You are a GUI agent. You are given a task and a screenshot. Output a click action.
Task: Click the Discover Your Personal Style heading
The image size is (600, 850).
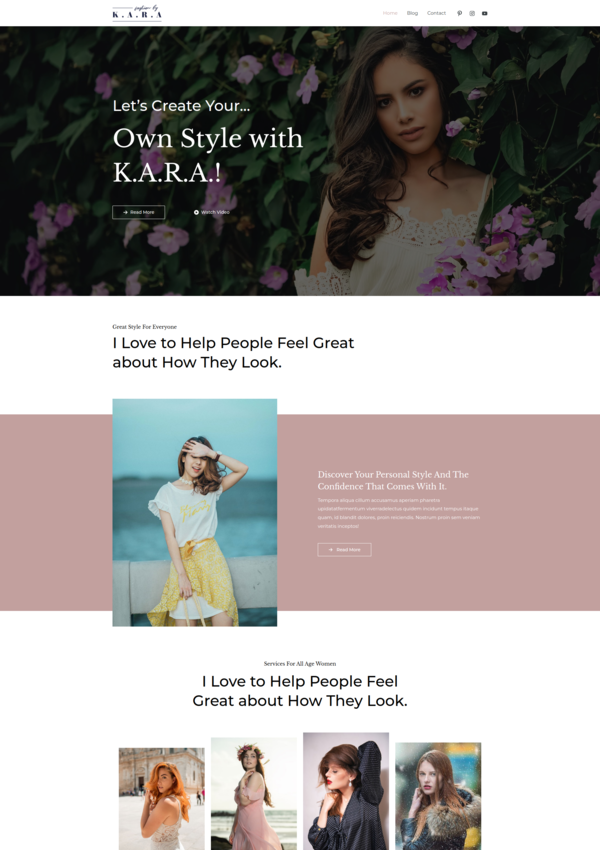coord(393,480)
